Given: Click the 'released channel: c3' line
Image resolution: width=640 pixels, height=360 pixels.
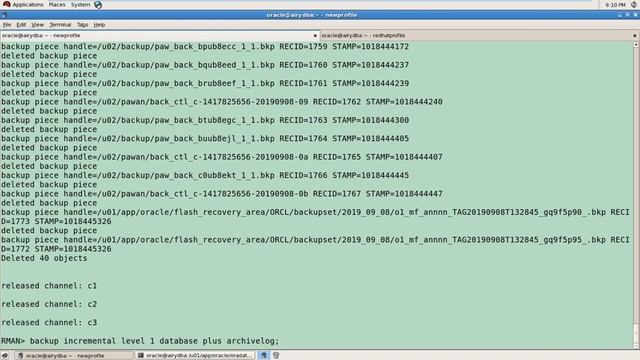Looking at the screenshot, I should [x=49, y=322].
